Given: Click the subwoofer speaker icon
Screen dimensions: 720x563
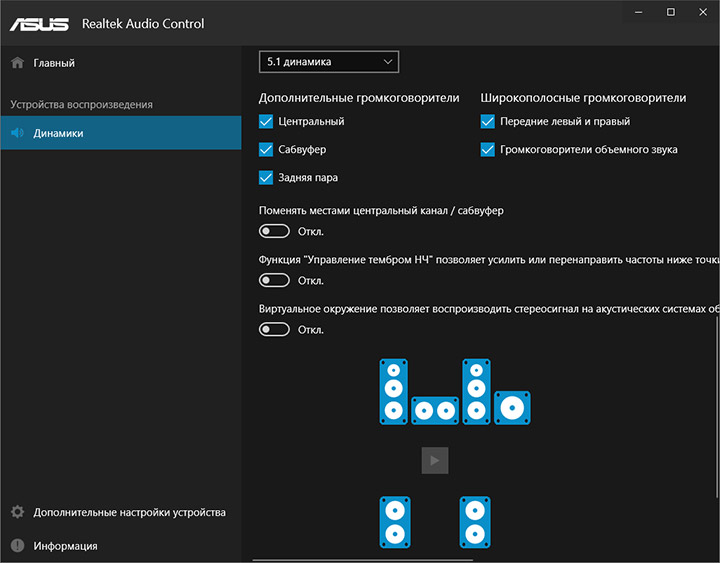Looking at the screenshot, I should (512, 407).
